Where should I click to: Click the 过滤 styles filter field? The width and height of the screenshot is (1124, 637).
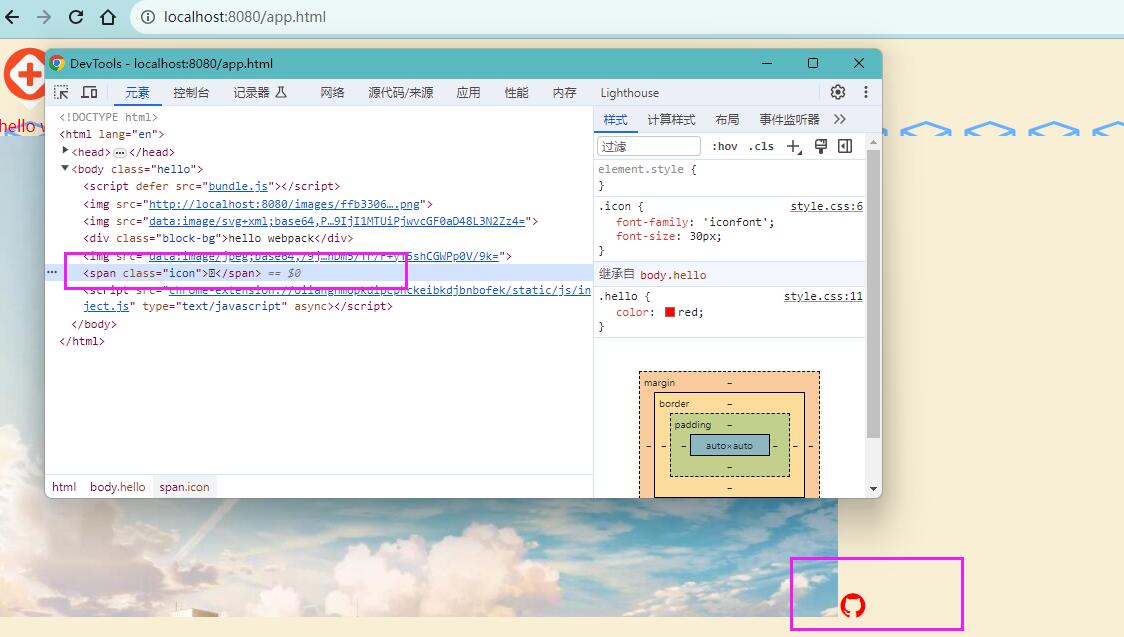[648, 146]
